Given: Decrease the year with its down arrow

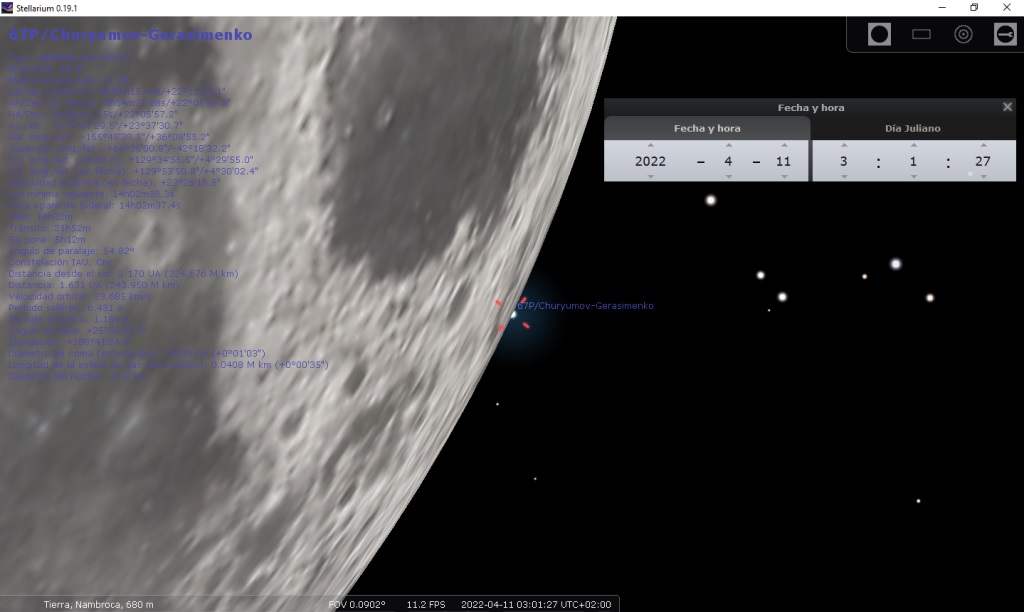Looking at the screenshot, I should 650,176.
